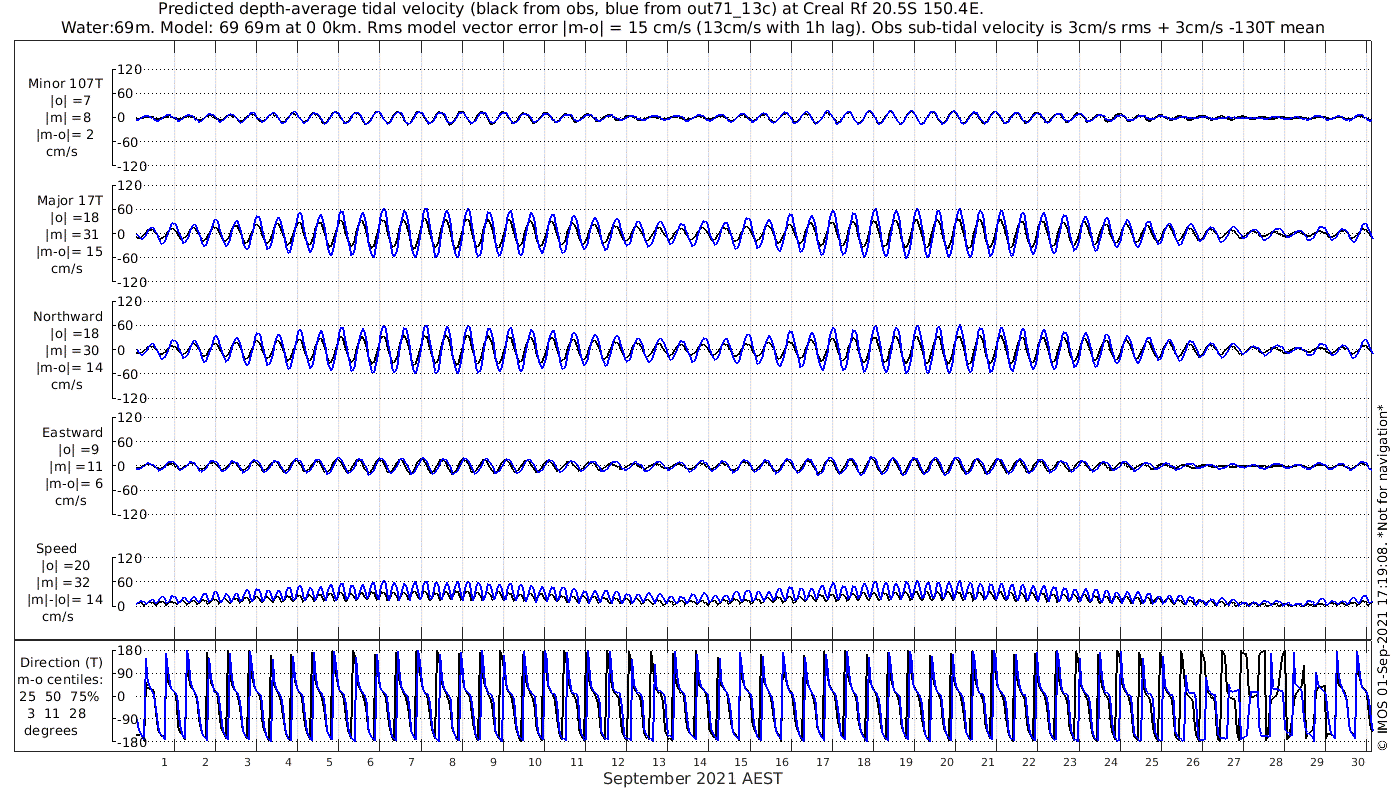Click the '25 50 75%' centile header
Viewport: 1400px width, 800px height.
point(61,696)
